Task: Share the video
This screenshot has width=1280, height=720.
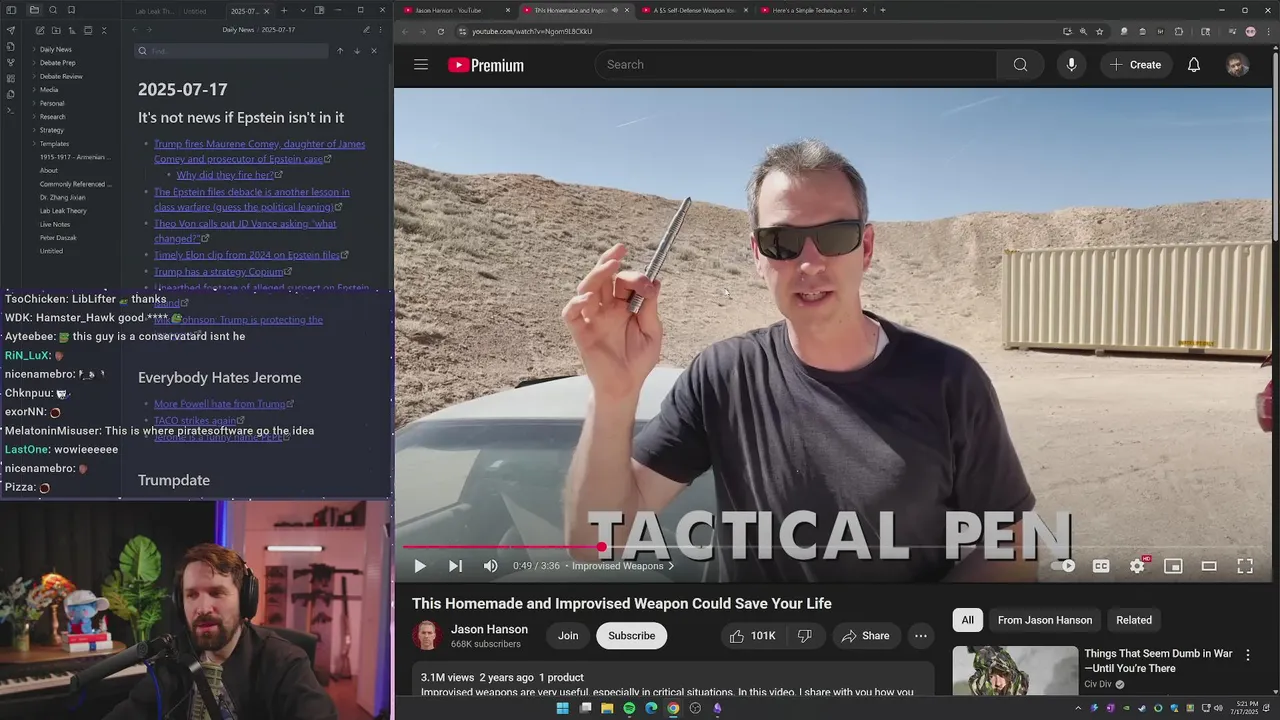Action: [866, 636]
